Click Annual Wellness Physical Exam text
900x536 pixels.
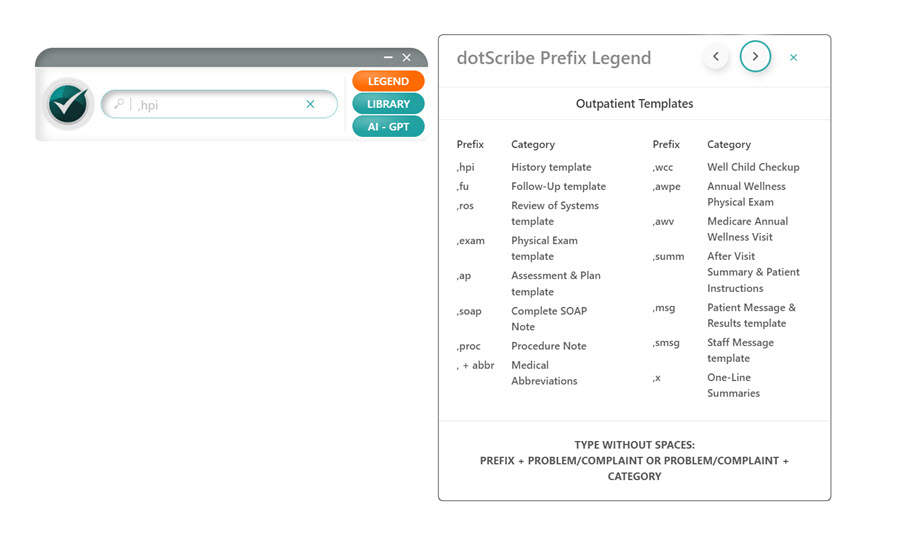tap(746, 194)
